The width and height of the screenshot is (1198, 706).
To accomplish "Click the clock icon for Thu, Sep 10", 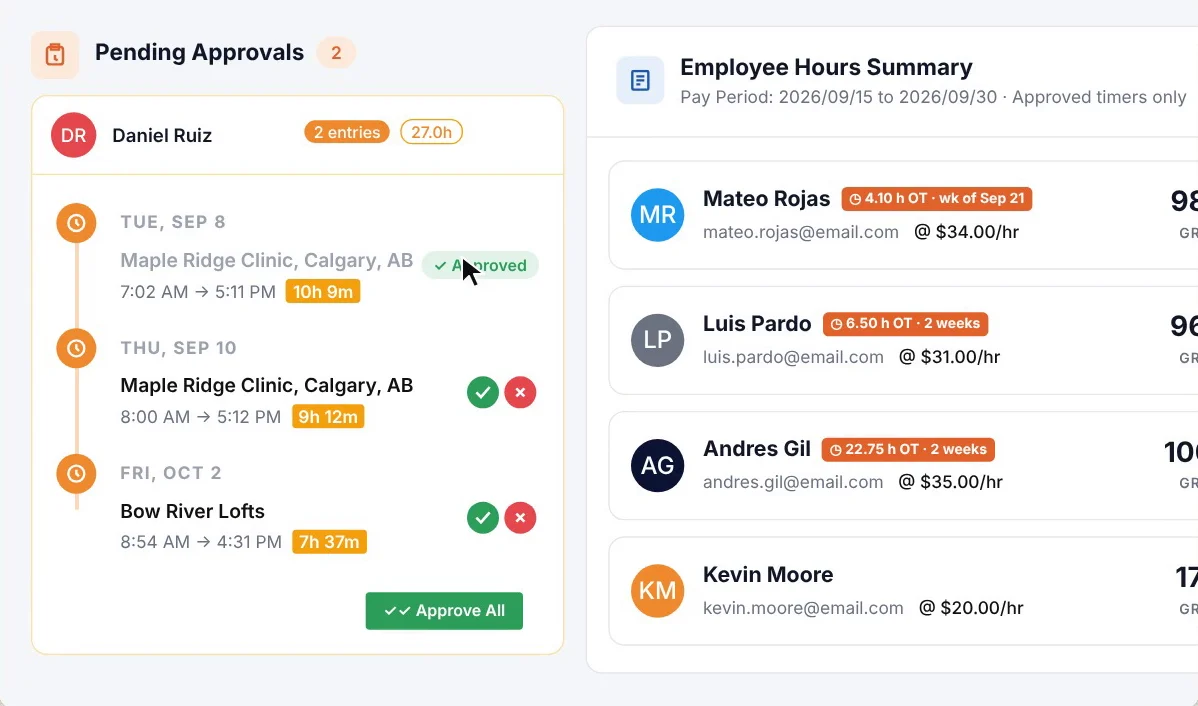I will [76, 348].
